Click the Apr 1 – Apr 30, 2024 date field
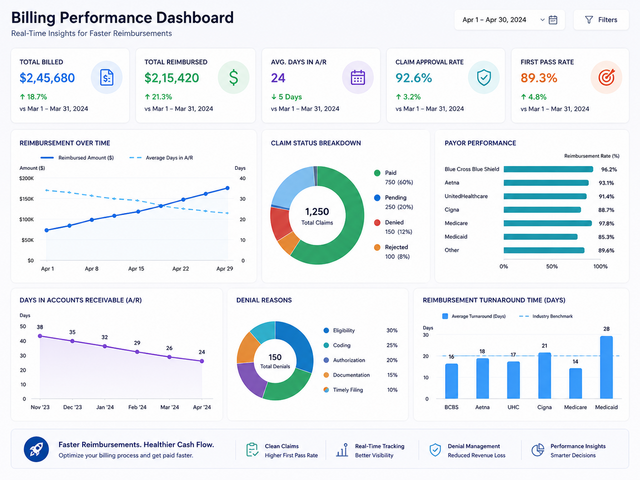 pyautogui.click(x=509, y=20)
